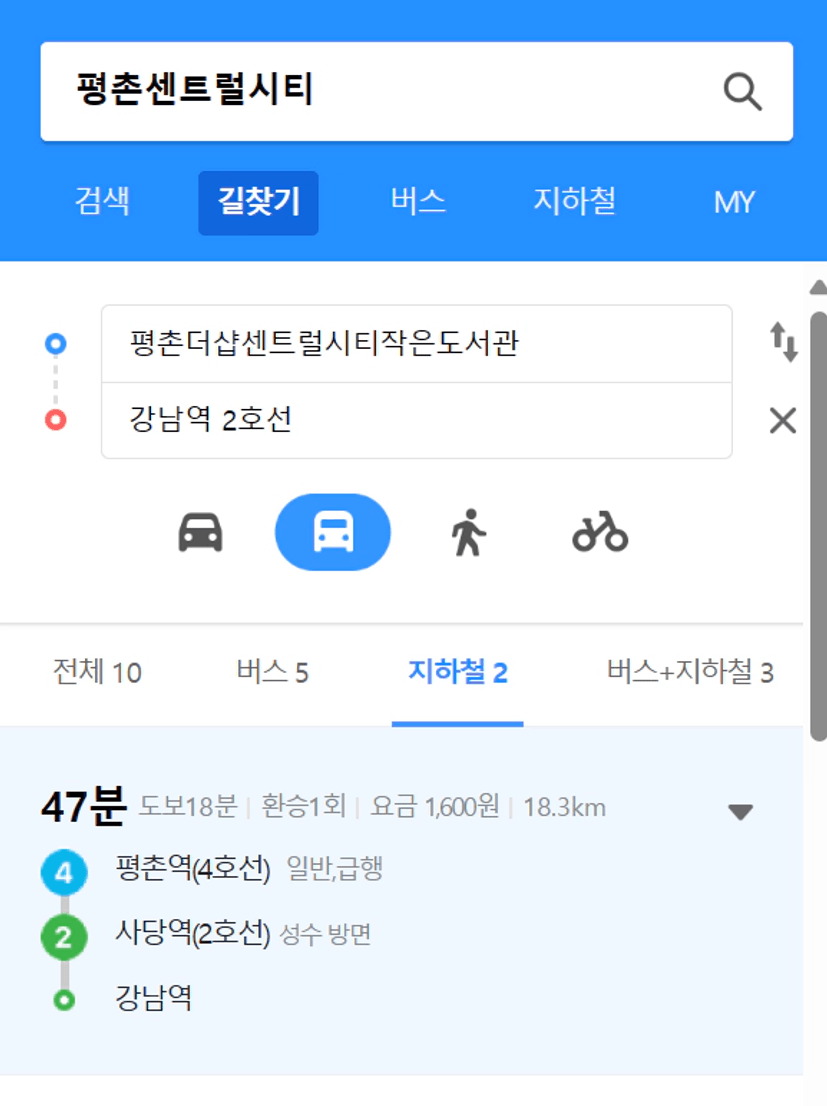This screenshot has width=827, height=1106.
Task: Open the MY tab
Action: [x=734, y=202]
